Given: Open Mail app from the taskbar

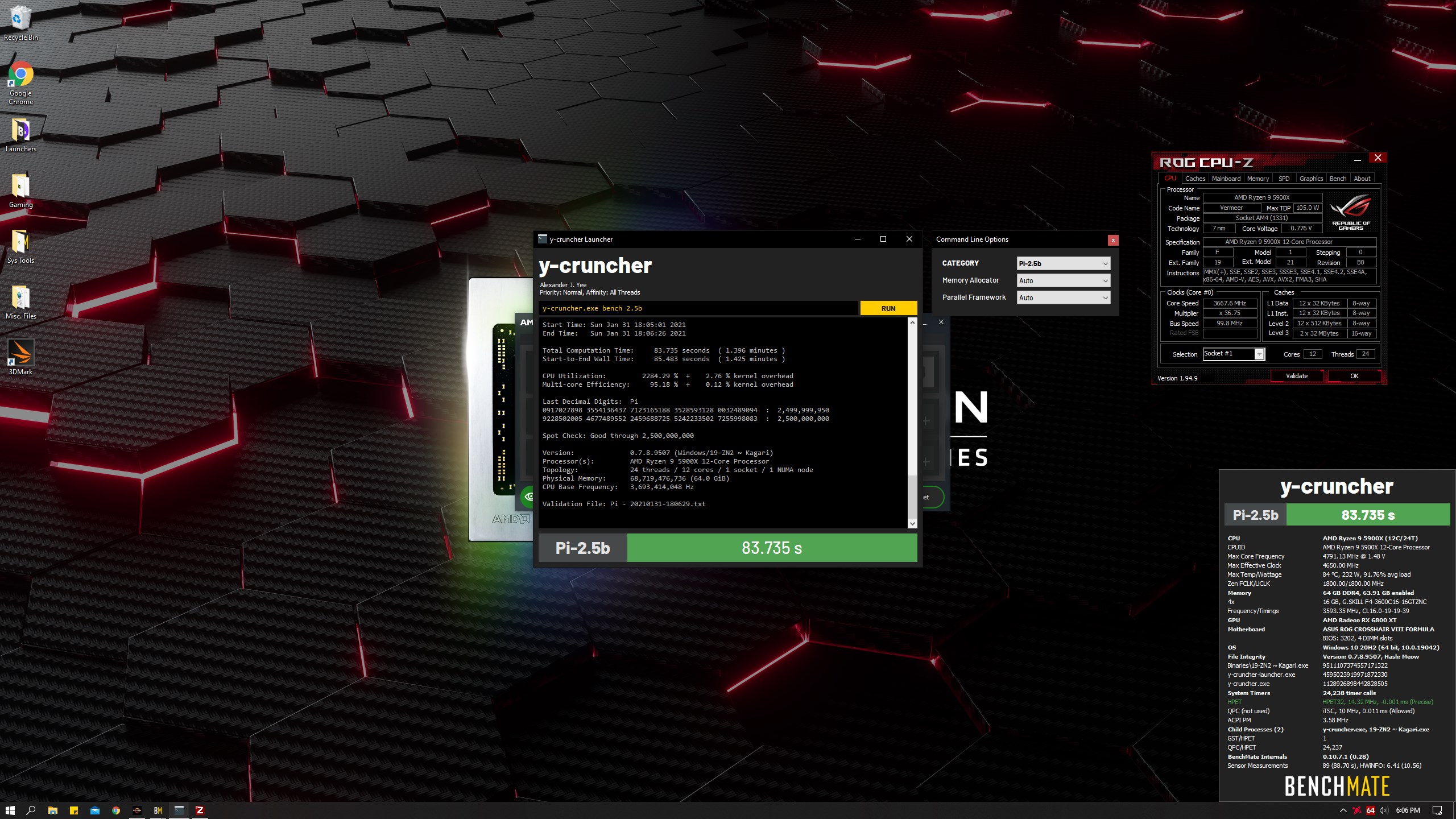Looking at the screenshot, I should tap(94, 810).
